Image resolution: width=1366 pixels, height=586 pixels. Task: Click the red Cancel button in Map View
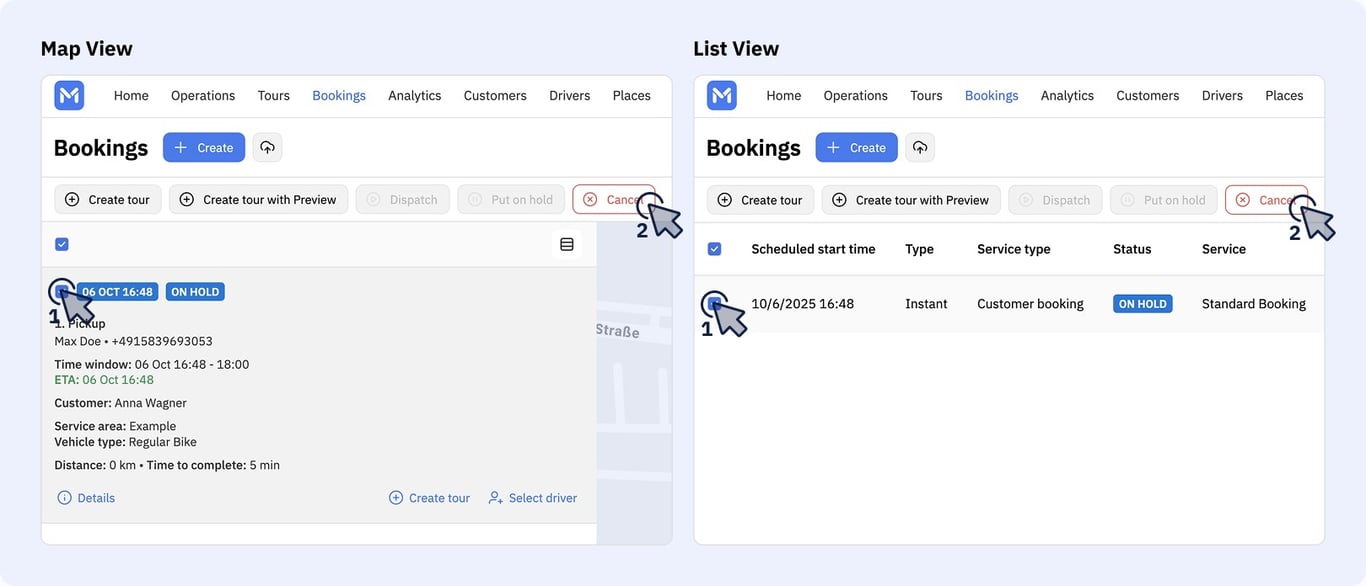pyautogui.click(x=614, y=199)
